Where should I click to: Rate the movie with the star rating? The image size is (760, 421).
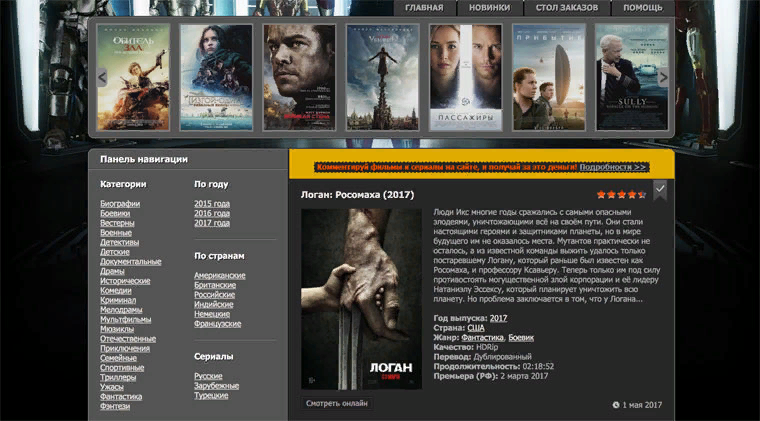(621, 195)
